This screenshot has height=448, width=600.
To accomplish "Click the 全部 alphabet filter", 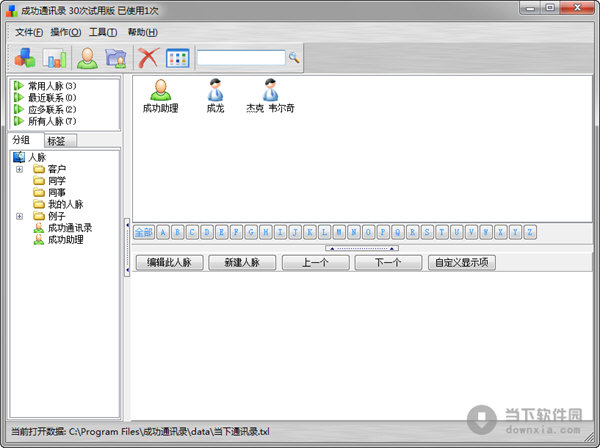I will (x=144, y=232).
